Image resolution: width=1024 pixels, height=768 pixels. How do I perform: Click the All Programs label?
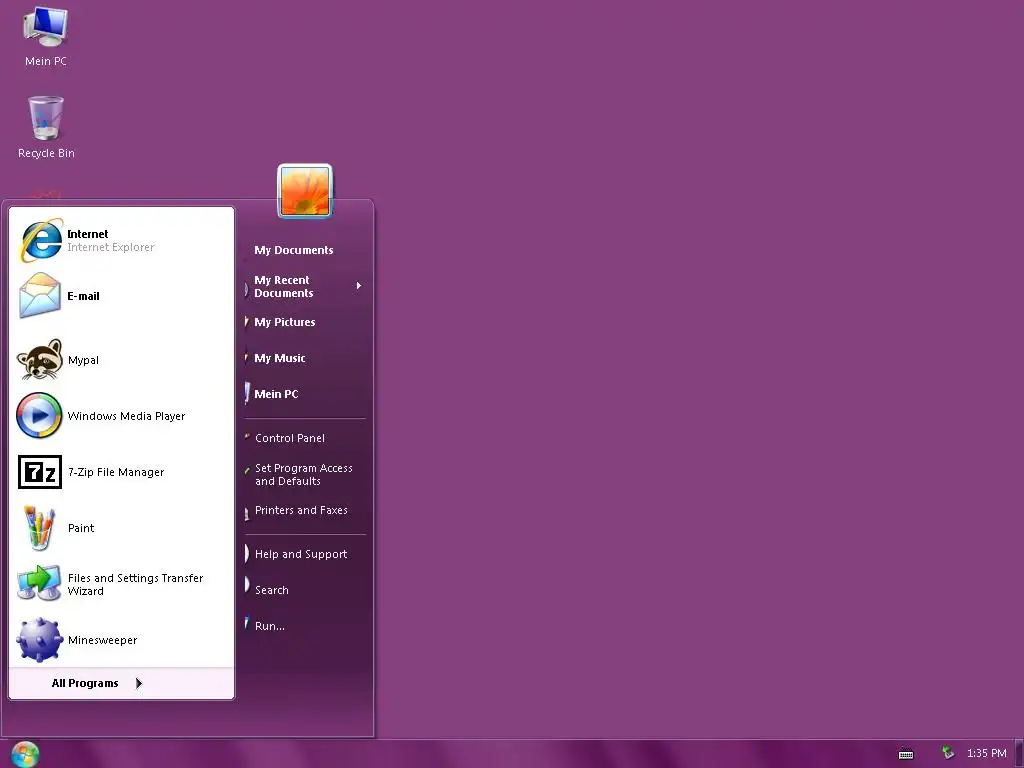[x=85, y=683]
